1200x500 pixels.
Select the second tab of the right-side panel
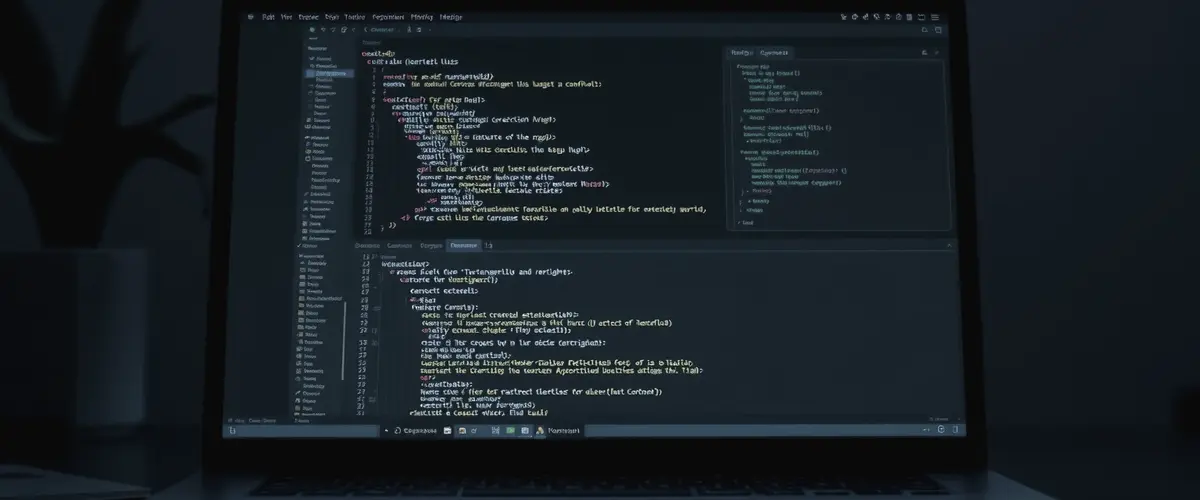pyautogui.click(x=774, y=52)
